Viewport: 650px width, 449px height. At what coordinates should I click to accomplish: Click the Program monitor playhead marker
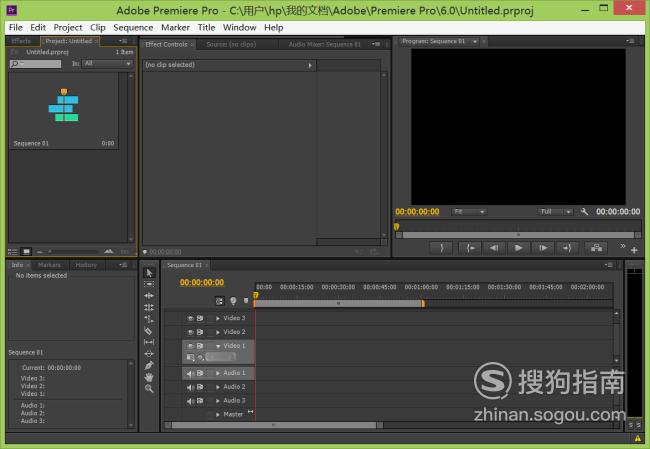(396, 226)
